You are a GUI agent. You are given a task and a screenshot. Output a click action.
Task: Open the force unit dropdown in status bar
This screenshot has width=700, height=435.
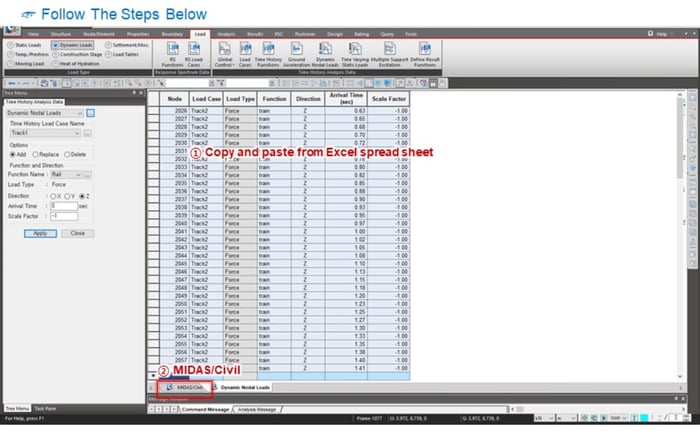point(544,418)
